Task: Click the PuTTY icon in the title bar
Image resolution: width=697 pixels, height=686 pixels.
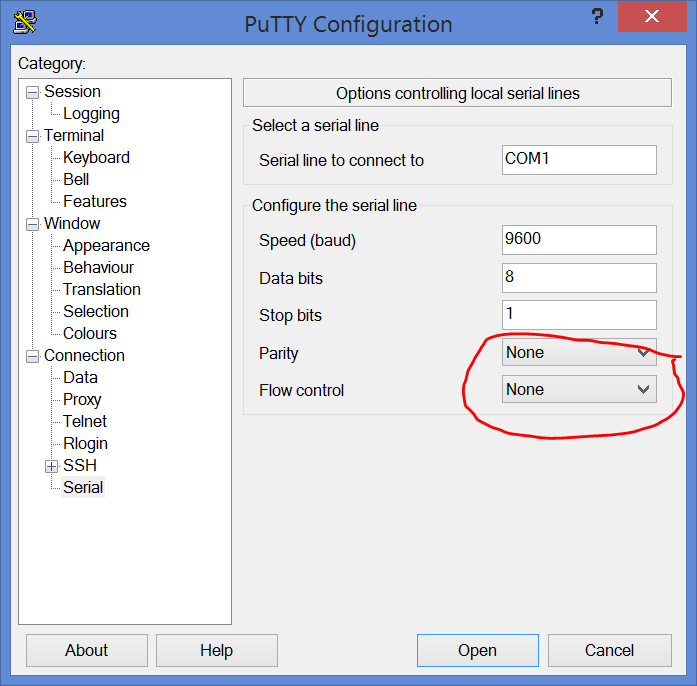Action: click(x=25, y=22)
